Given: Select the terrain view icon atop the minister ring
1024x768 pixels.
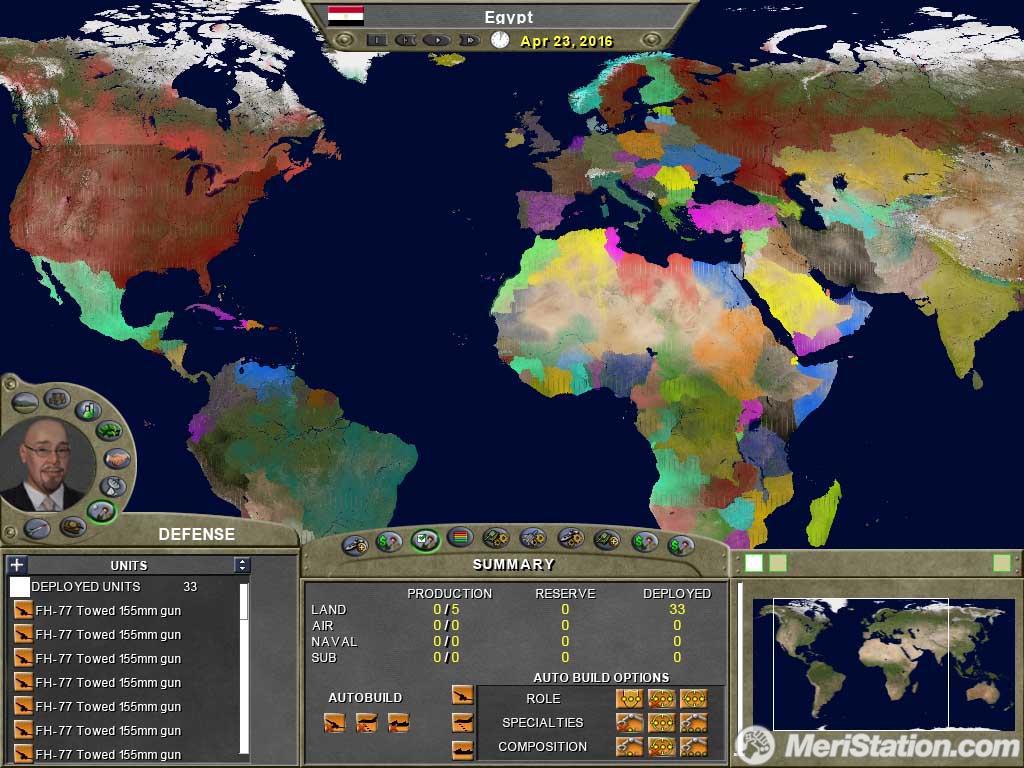Looking at the screenshot, I should tap(25, 399).
